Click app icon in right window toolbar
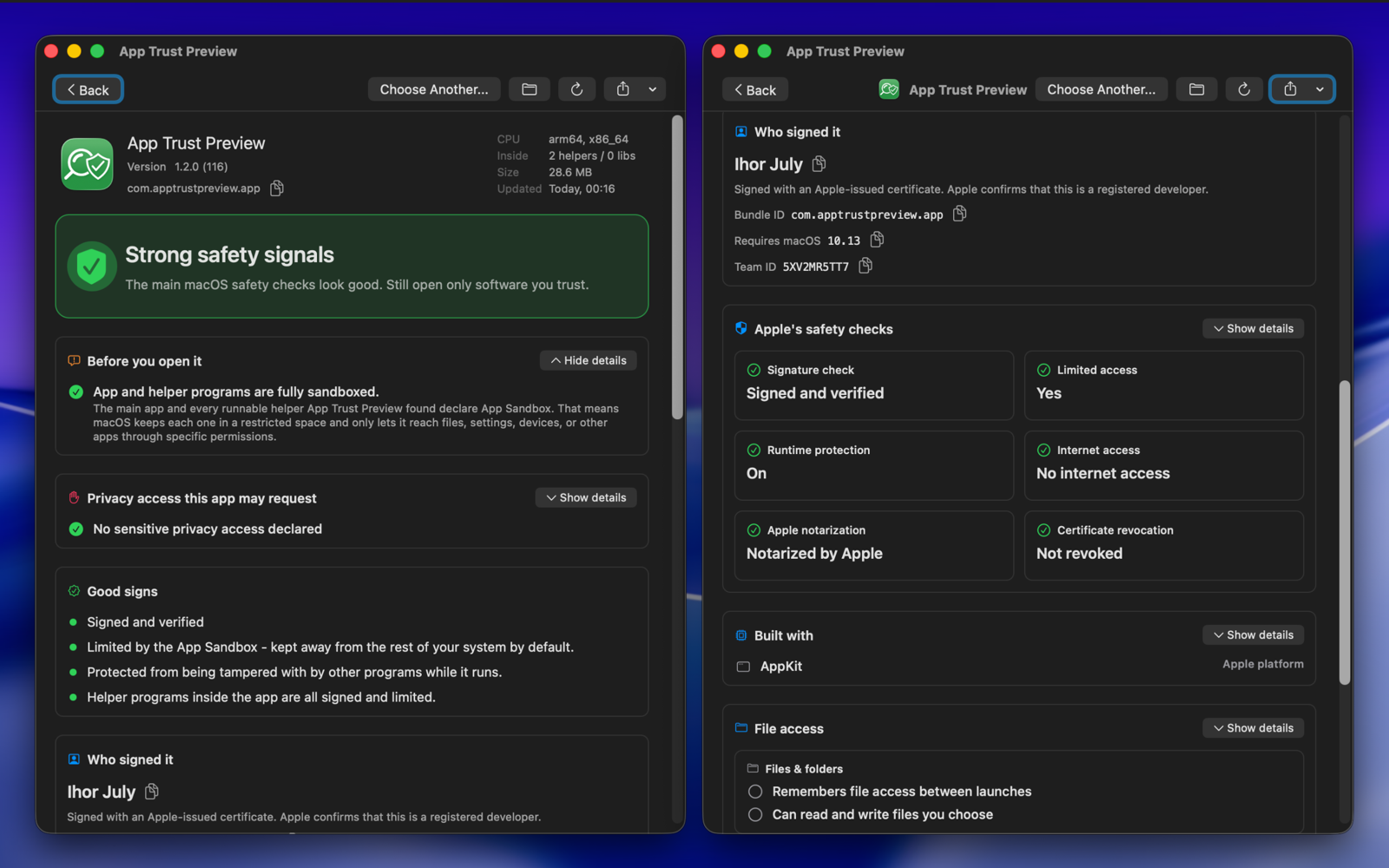The height and width of the screenshot is (868, 1389). tap(889, 89)
